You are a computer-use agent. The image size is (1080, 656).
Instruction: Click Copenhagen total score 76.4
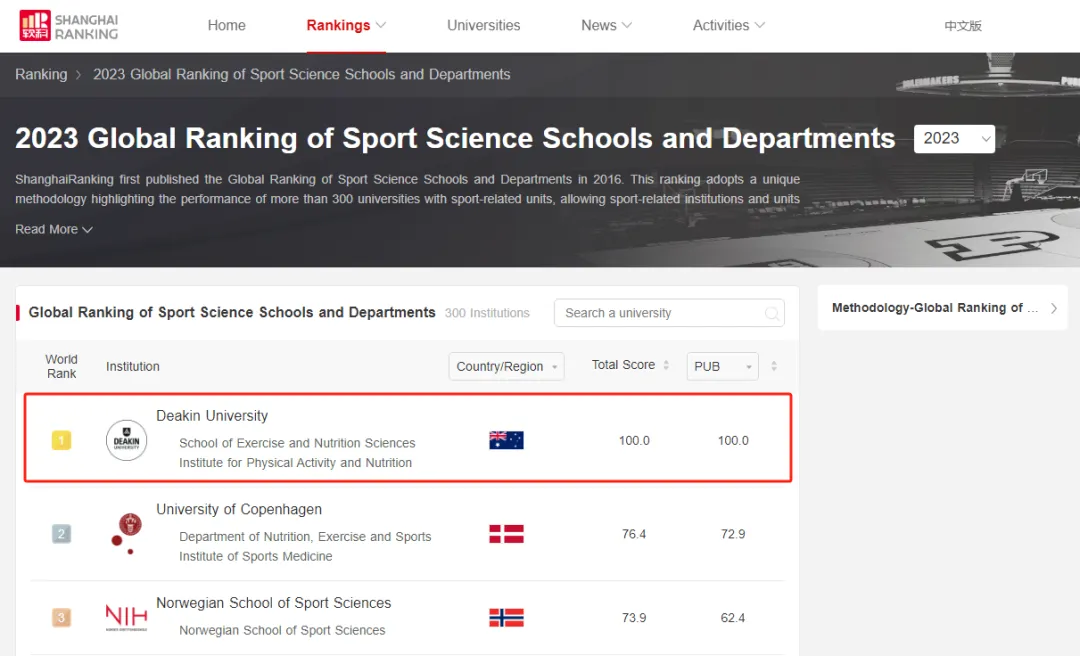coord(634,534)
